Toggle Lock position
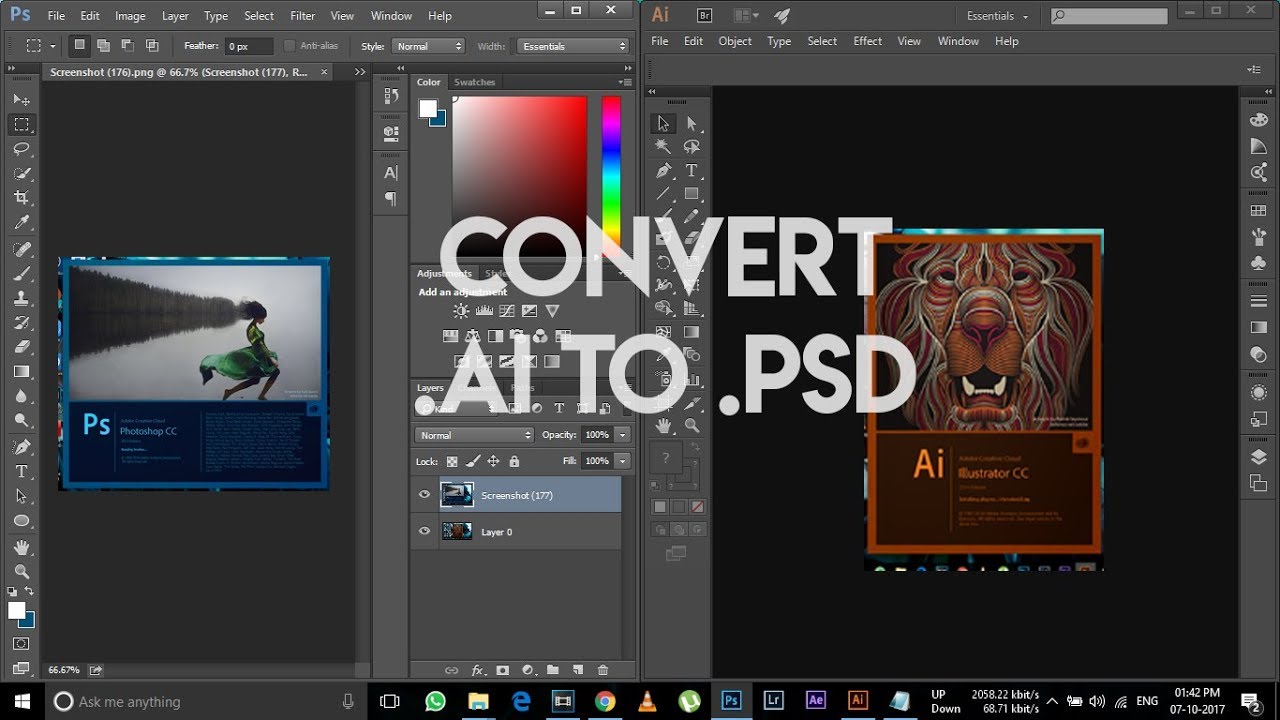 (493, 461)
